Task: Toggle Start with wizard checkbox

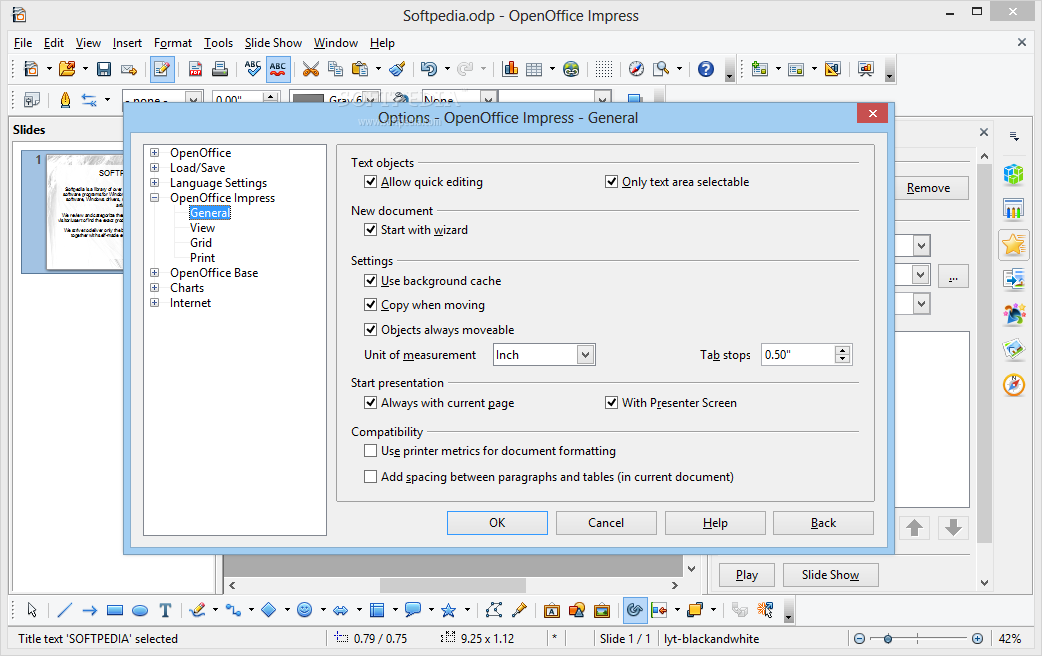Action: tap(371, 229)
